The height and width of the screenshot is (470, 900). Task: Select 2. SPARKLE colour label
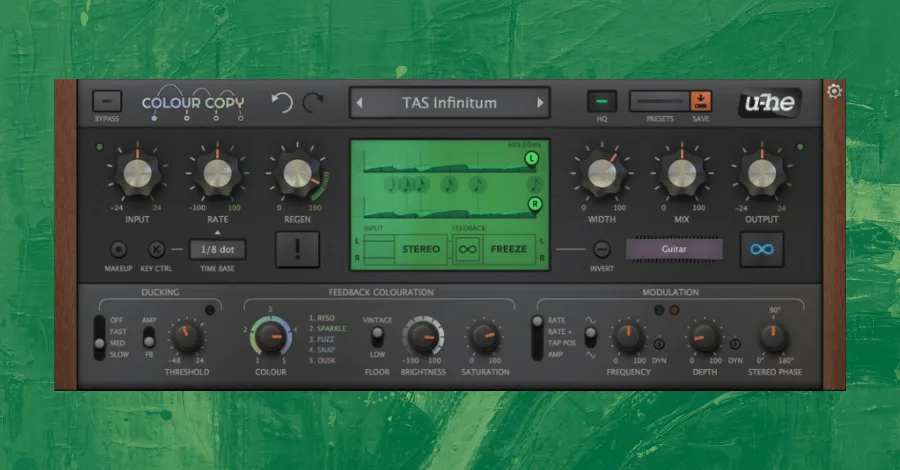coord(328,328)
